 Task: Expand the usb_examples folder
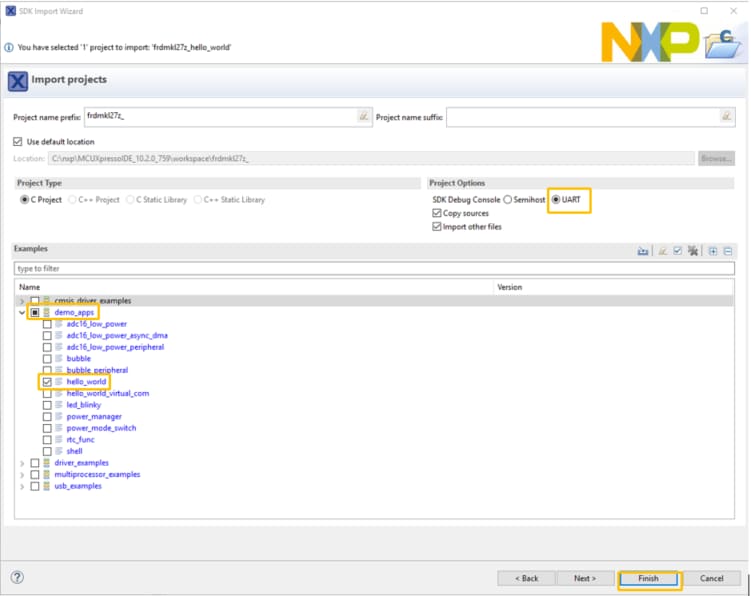[22, 486]
